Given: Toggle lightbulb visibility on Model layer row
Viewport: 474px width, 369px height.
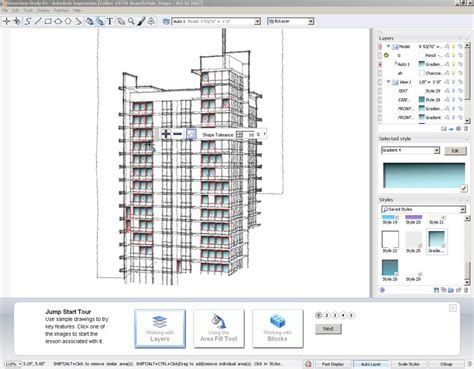Looking at the screenshot, I should point(453,46).
